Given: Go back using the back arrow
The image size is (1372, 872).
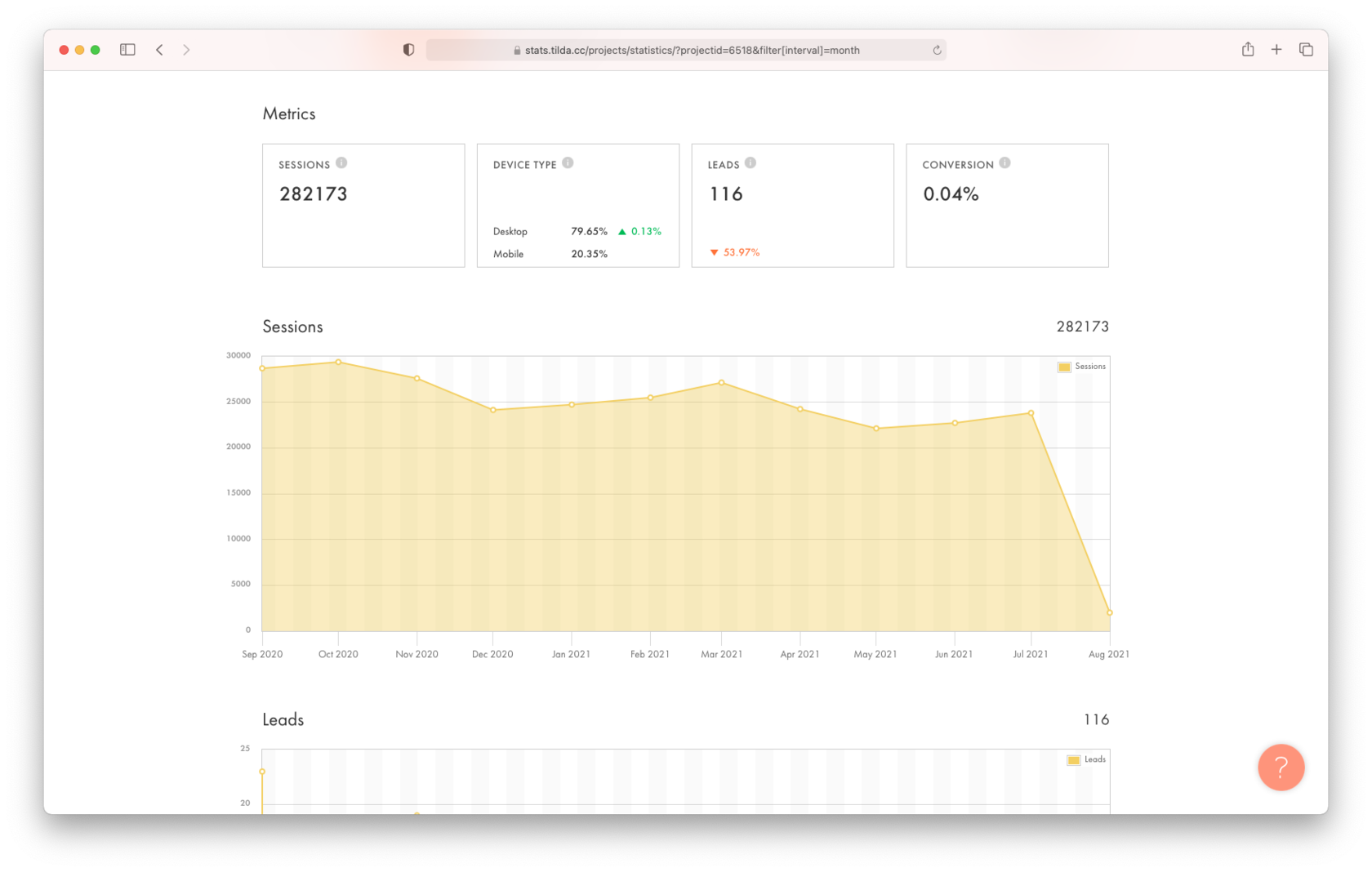Looking at the screenshot, I should [x=159, y=50].
